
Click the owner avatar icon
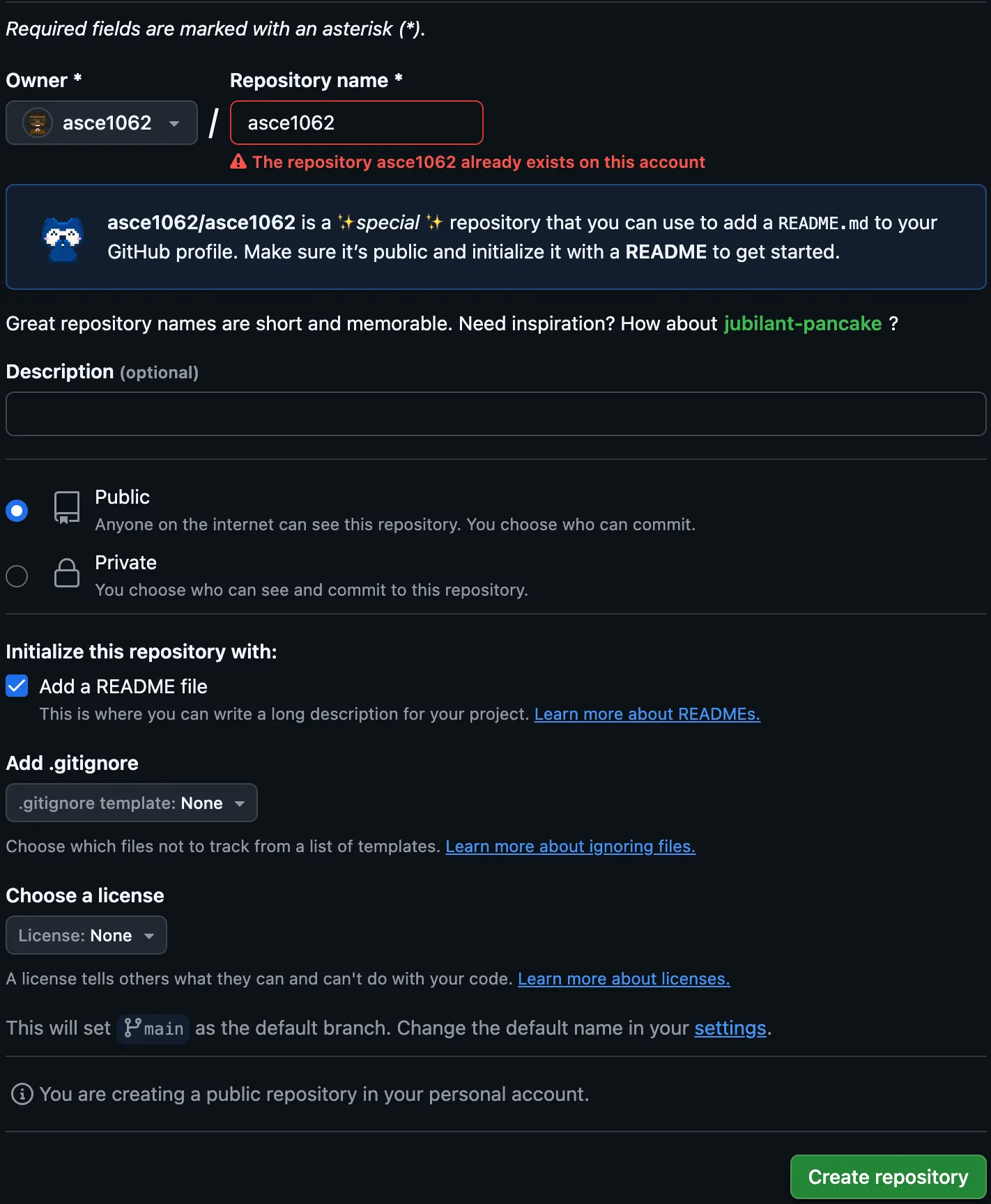38,123
